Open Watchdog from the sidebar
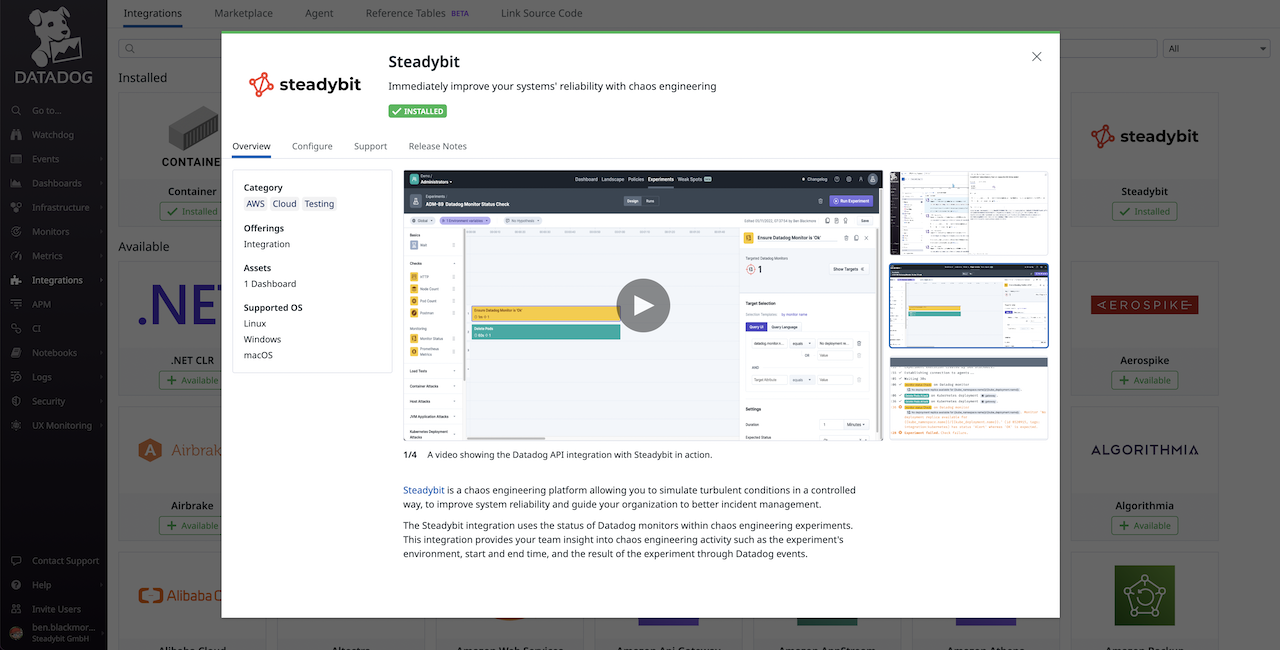Viewport: 1280px width, 650px height. coord(53,135)
